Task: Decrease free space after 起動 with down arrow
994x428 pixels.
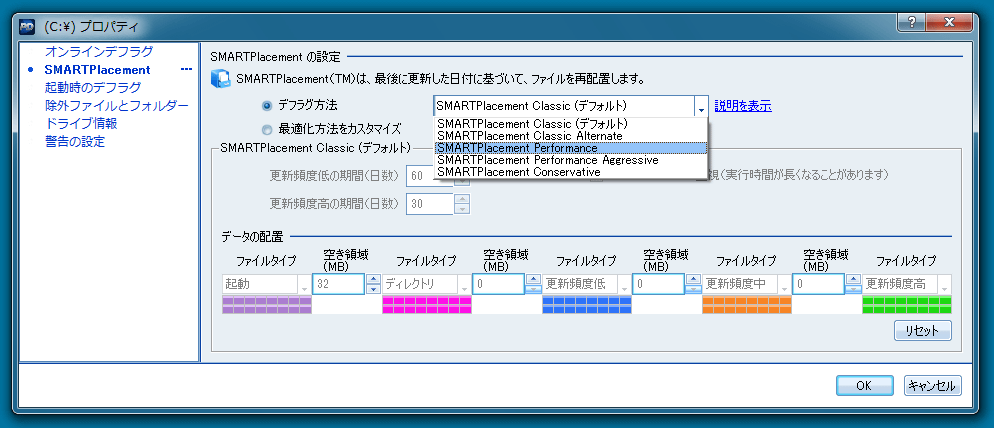Action: click(x=373, y=289)
